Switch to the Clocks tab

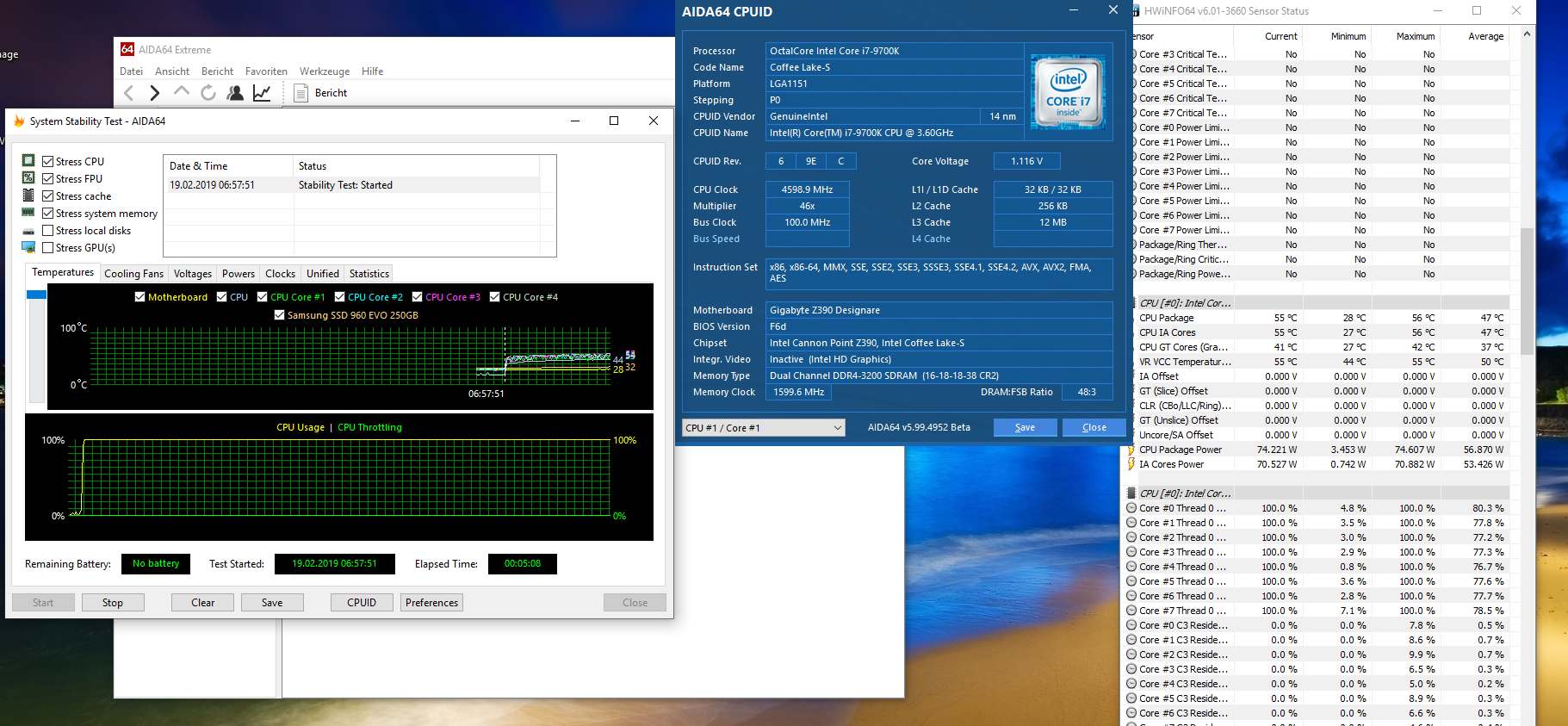[x=281, y=274]
